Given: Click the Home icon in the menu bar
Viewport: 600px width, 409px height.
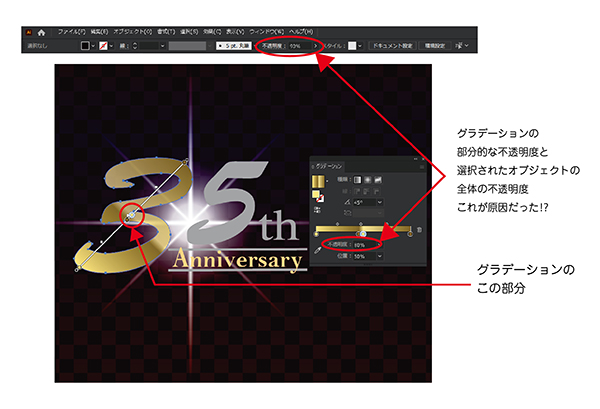Looking at the screenshot, I should 41,32.
